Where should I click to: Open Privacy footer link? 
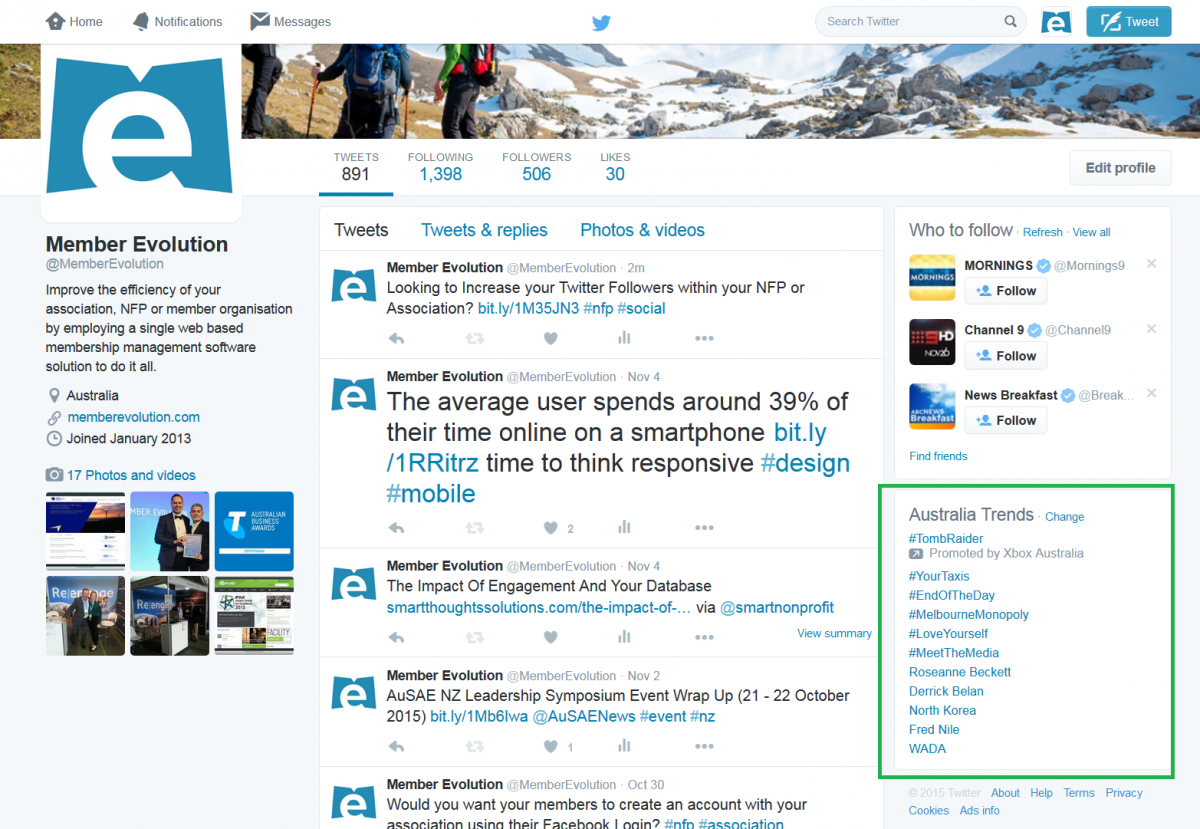point(1124,793)
